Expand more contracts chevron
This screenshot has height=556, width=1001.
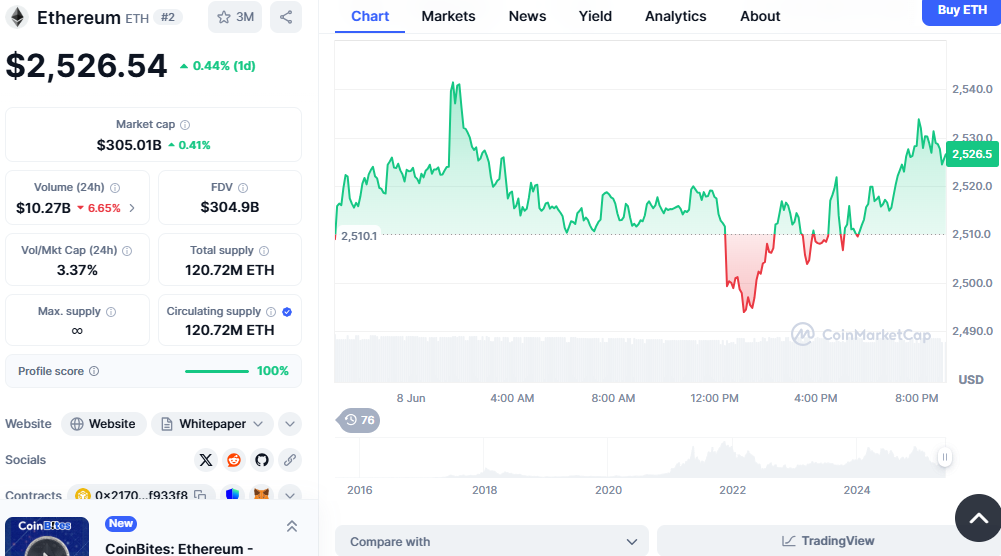point(290,495)
